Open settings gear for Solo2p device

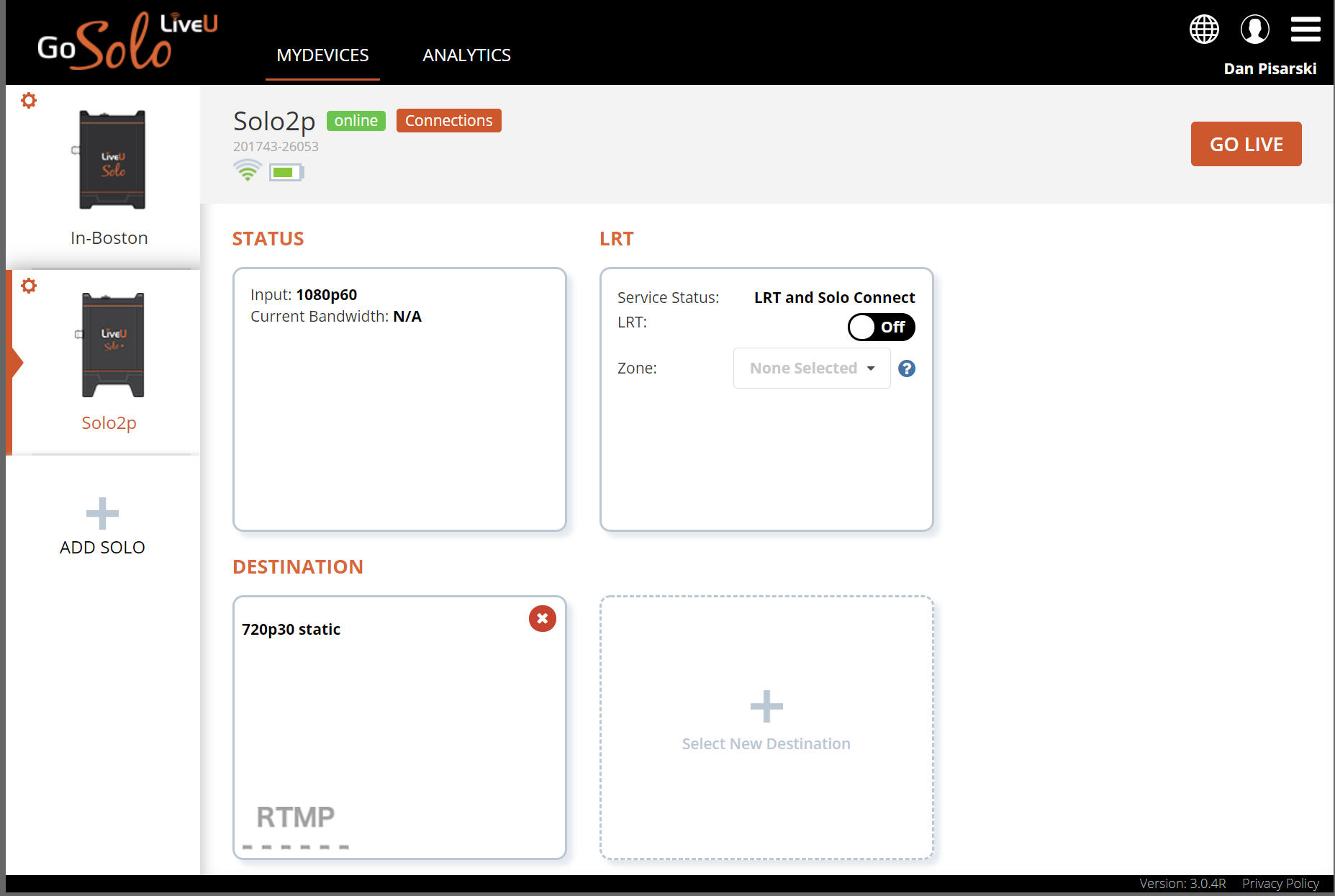(29, 286)
